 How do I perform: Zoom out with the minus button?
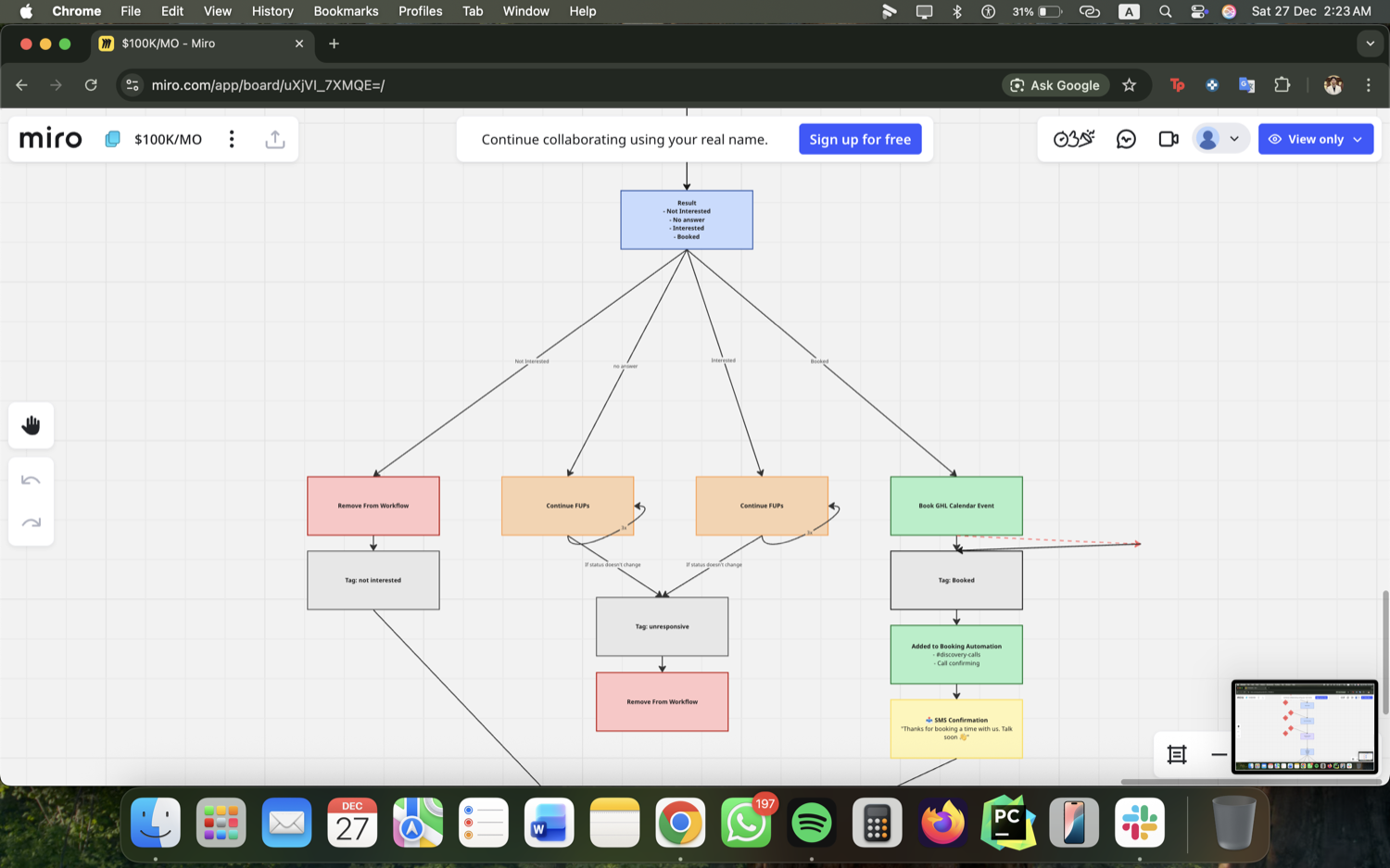click(x=1219, y=755)
